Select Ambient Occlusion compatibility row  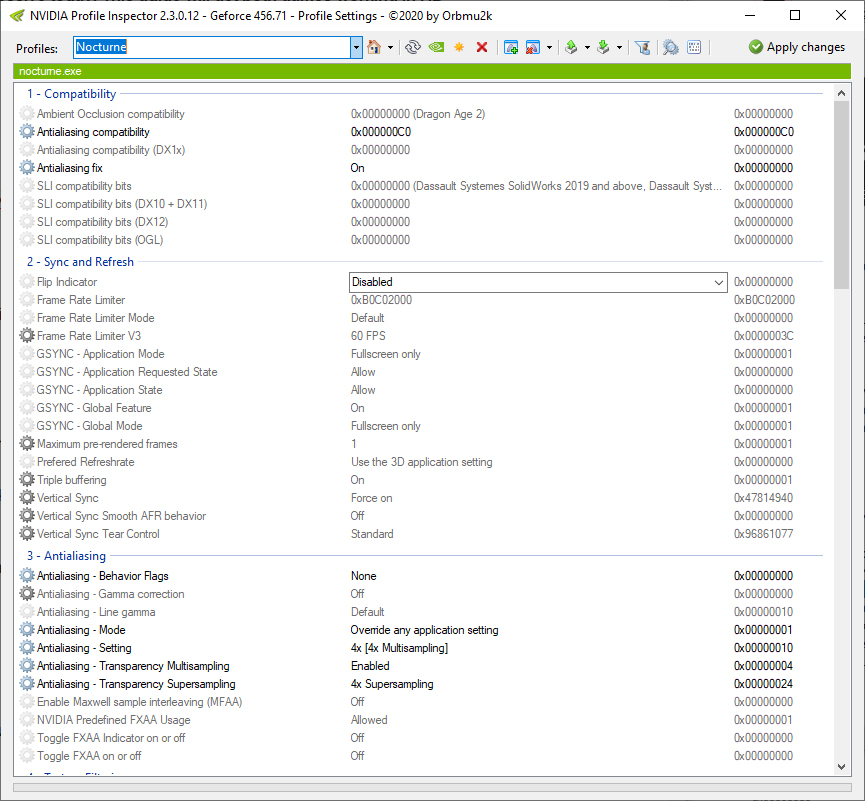click(422, 114)
